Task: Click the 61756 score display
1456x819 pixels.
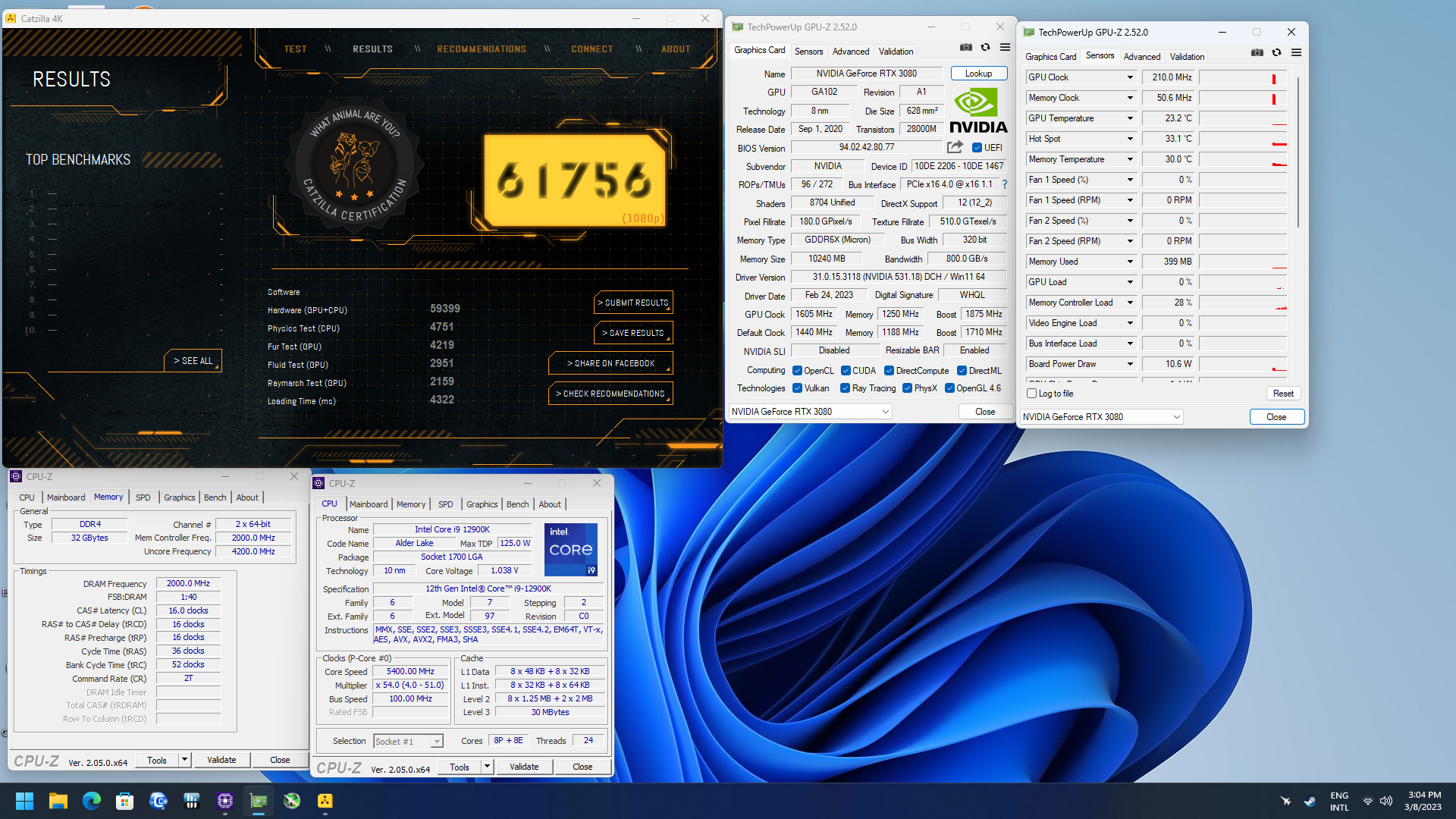Action: 575,180
